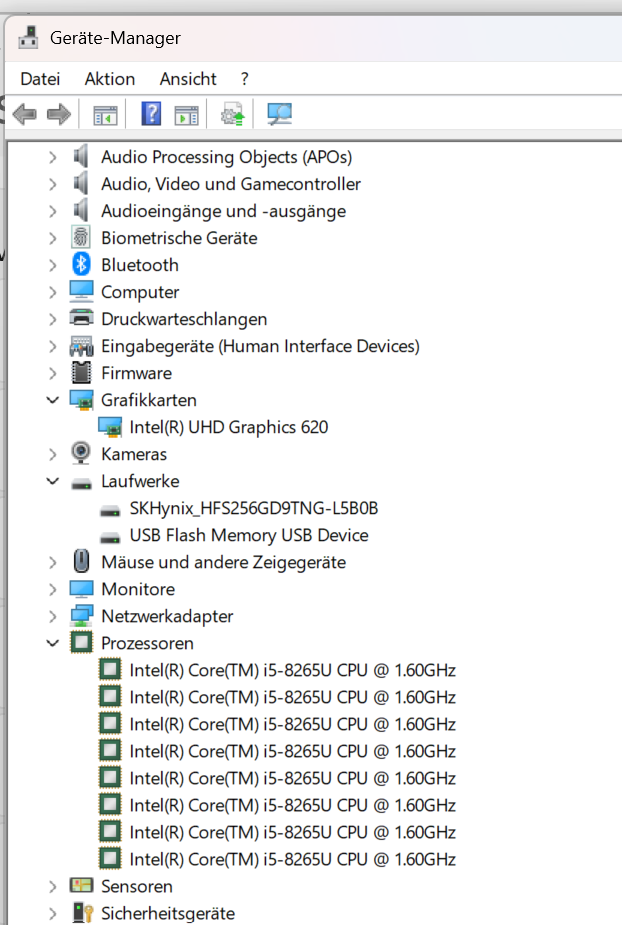
Task: Click the printer icon for Druckwarteschlangen
Action: pyautogui.click(x=81, y=318)
